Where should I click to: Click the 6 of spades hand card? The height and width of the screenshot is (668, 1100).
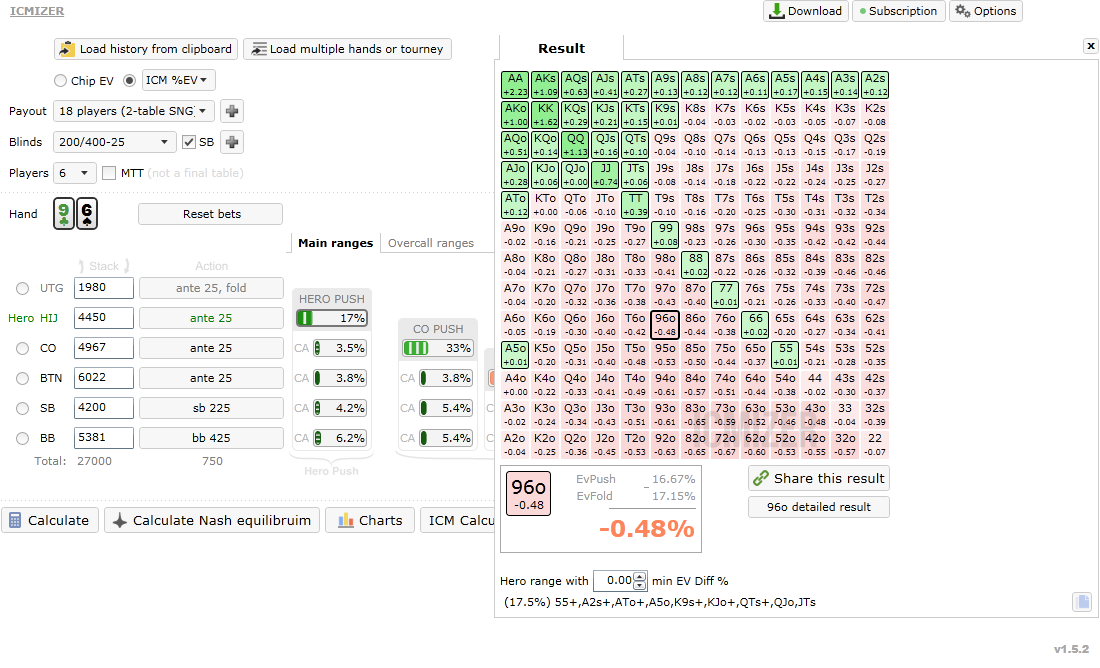[87, 214]
